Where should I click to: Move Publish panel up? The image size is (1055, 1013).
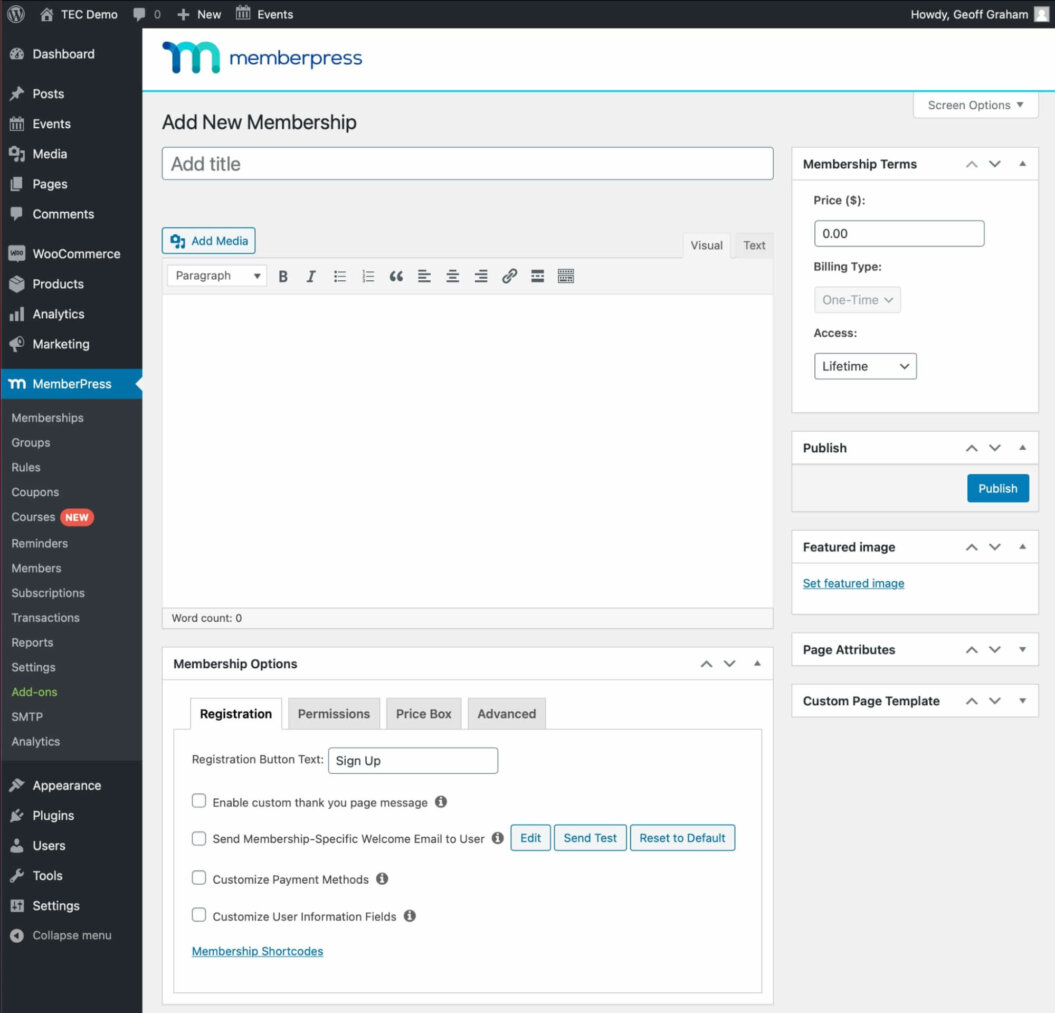[x=972, y=448]
